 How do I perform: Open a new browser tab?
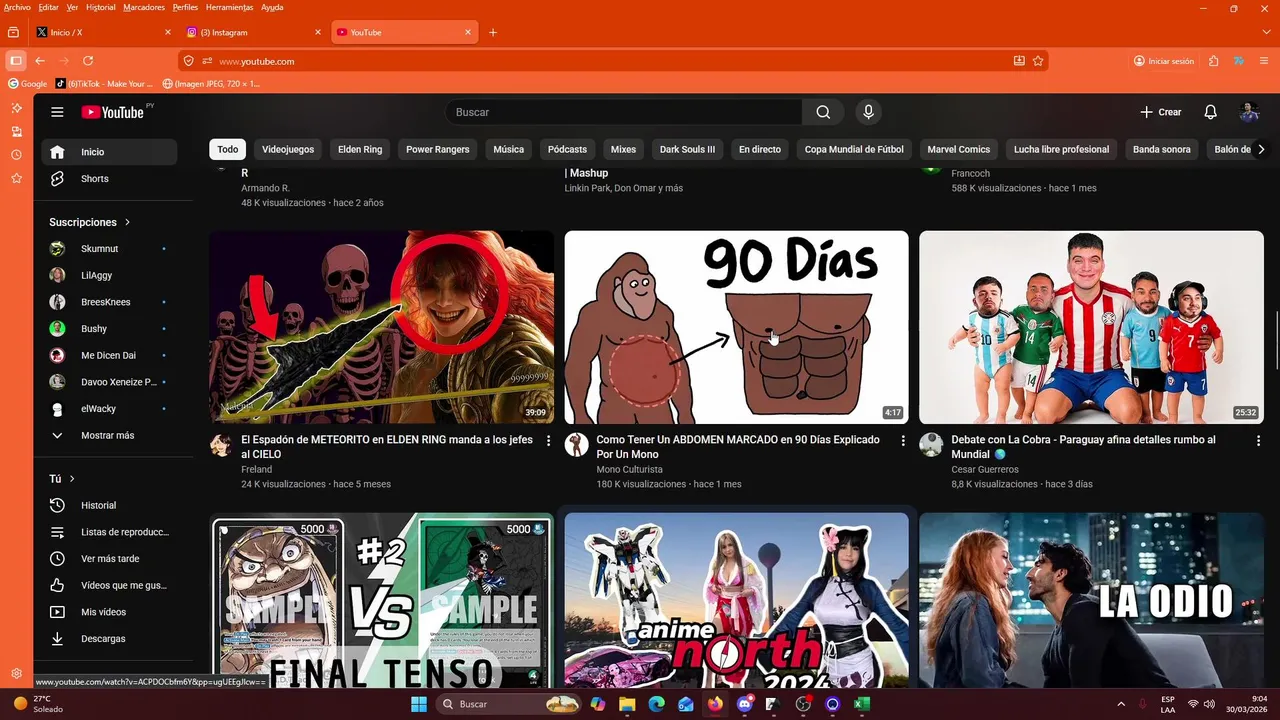pyautogui.click(x=493, y=32)
